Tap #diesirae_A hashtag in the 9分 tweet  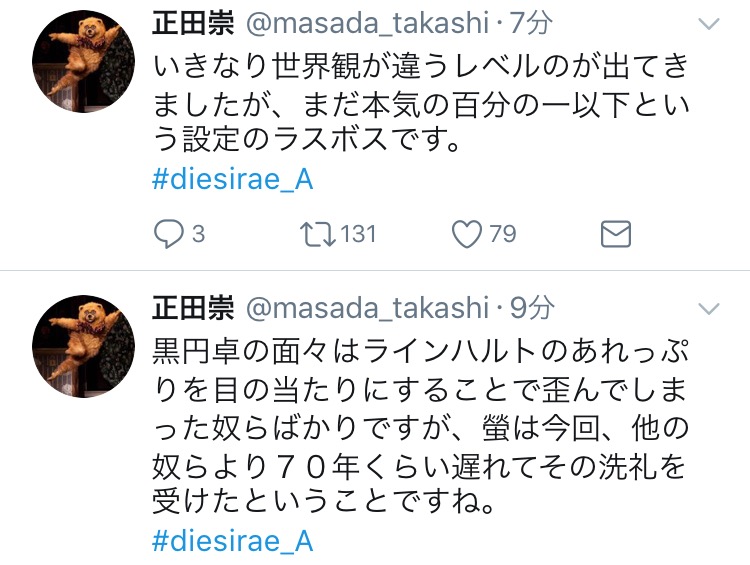[233, 541]
